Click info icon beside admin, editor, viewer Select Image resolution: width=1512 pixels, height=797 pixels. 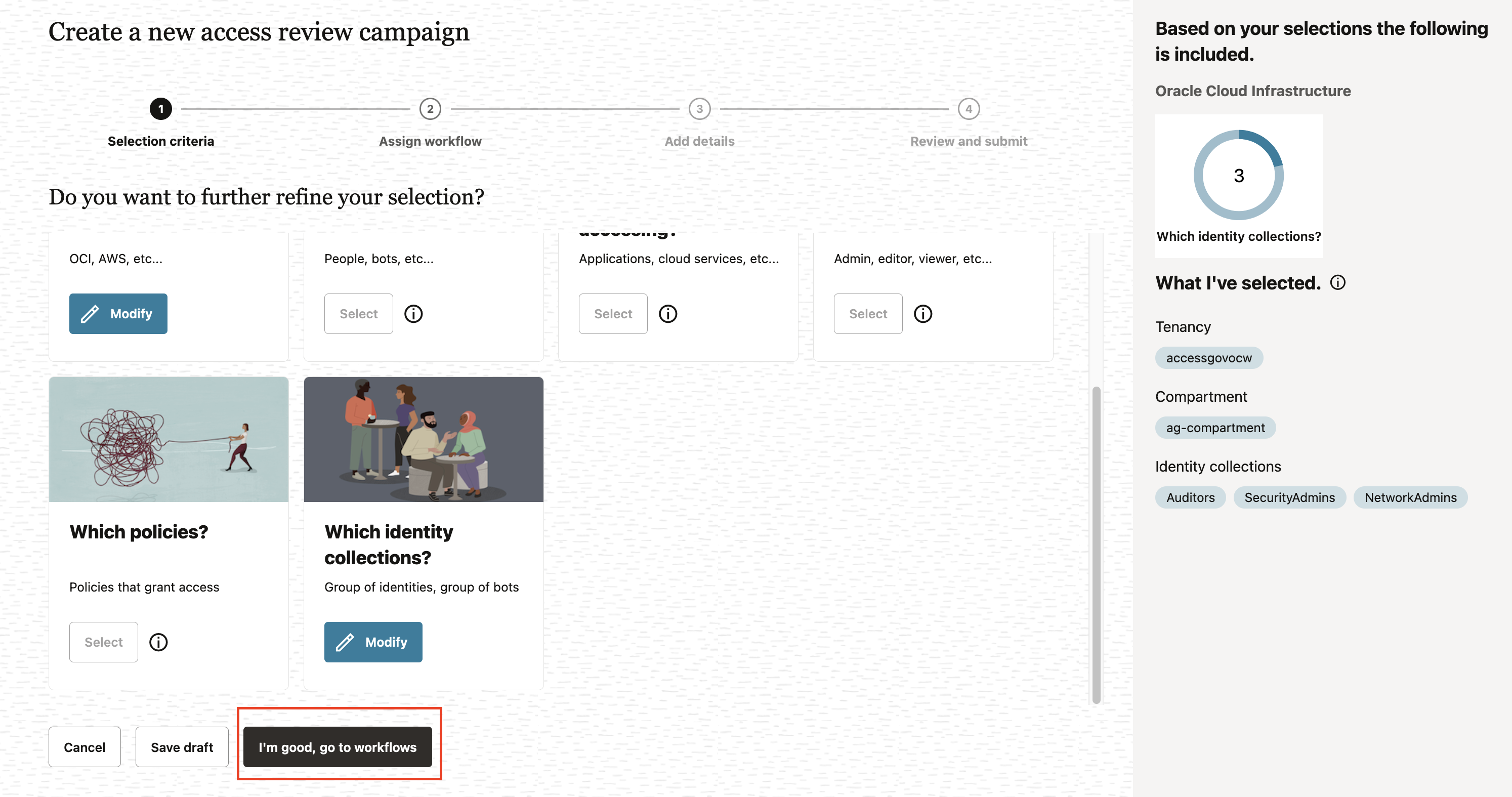click(922, 313)
